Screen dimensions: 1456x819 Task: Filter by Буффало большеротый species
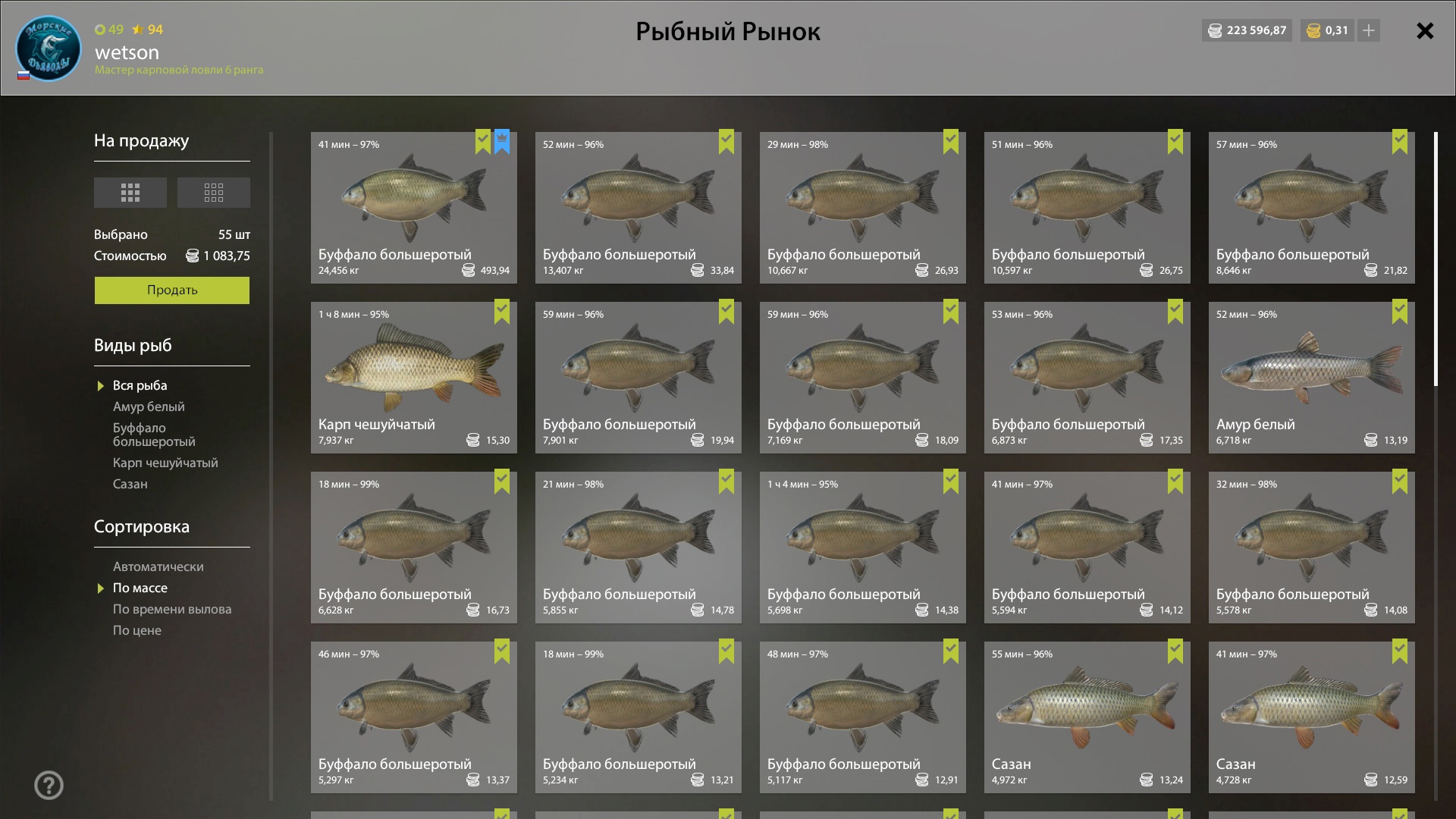154,435
